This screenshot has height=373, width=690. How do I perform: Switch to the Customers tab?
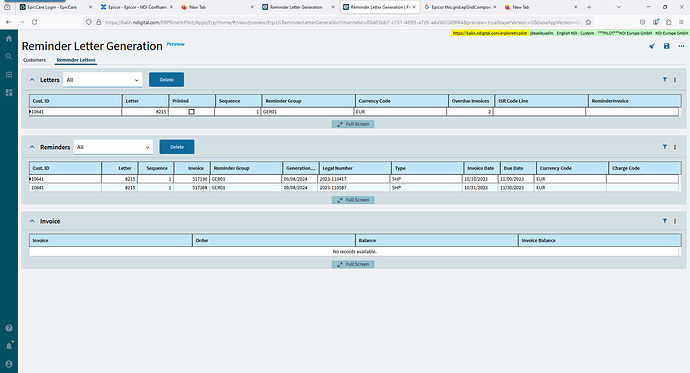tap(34, 60)
